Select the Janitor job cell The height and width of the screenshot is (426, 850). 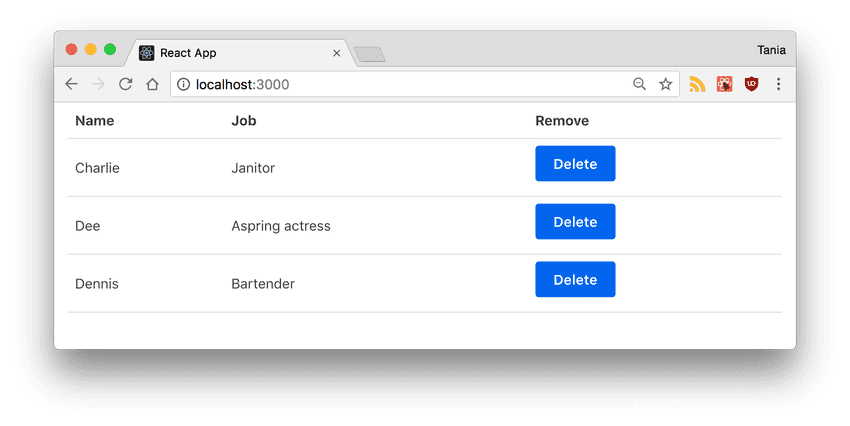click(x=253, y=168)
